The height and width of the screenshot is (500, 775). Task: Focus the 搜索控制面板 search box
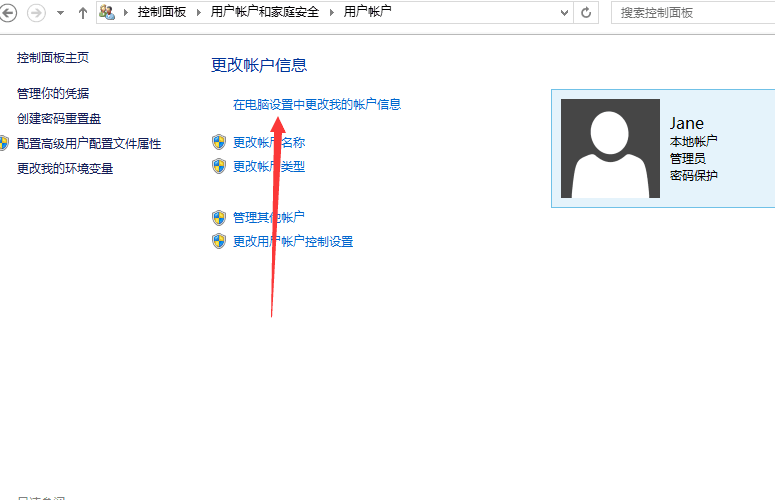point(693,13)
